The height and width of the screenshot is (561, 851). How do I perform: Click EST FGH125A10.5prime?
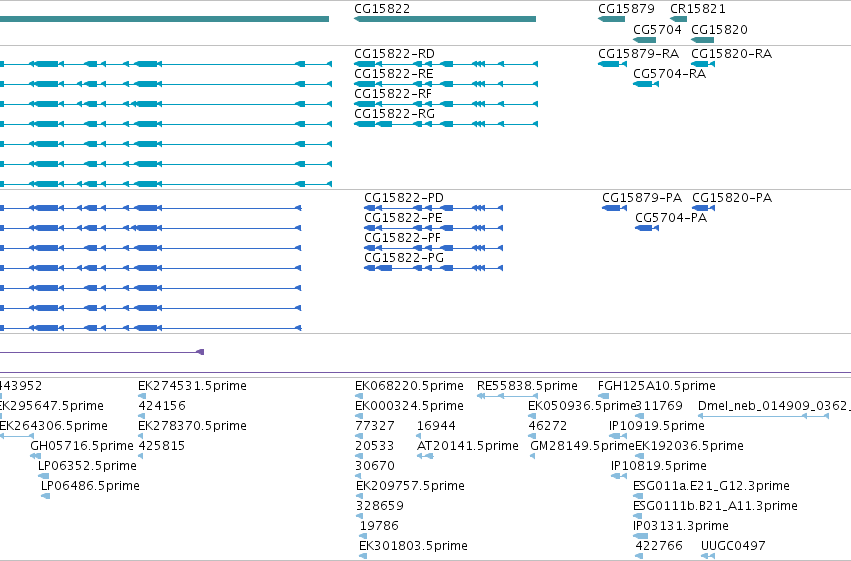[657, 386]
